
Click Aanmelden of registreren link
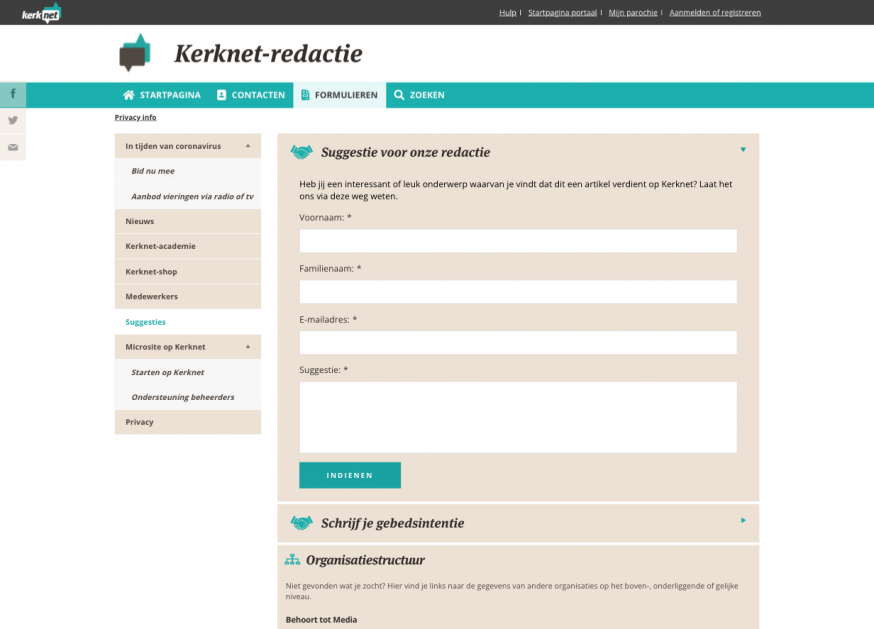pyautogui.click(x=715, y=12)
